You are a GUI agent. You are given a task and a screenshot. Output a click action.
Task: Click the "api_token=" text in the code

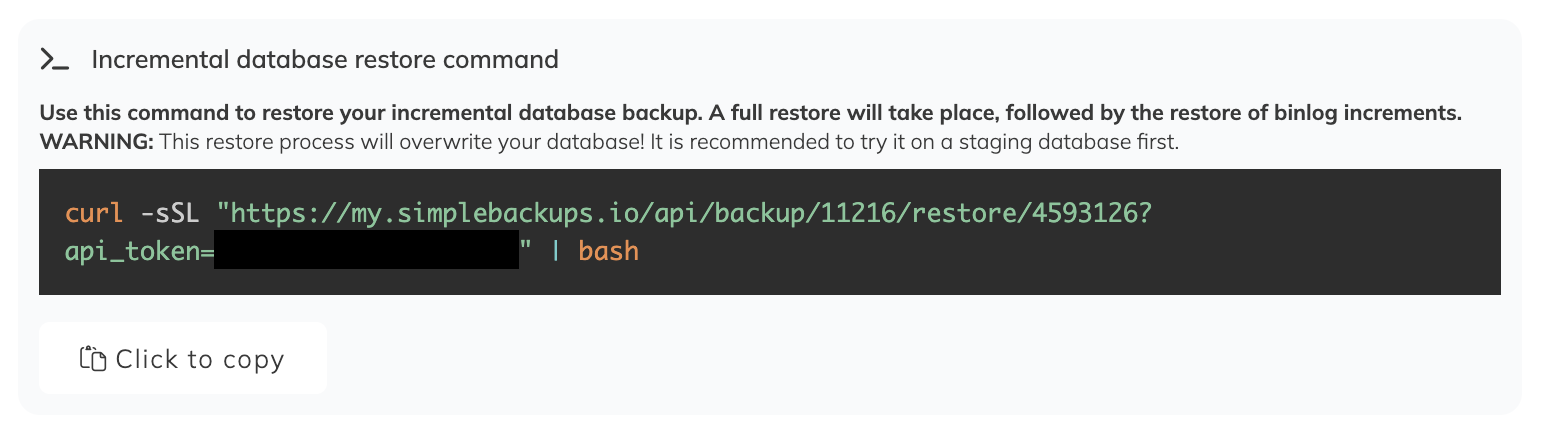pos(139,250)
